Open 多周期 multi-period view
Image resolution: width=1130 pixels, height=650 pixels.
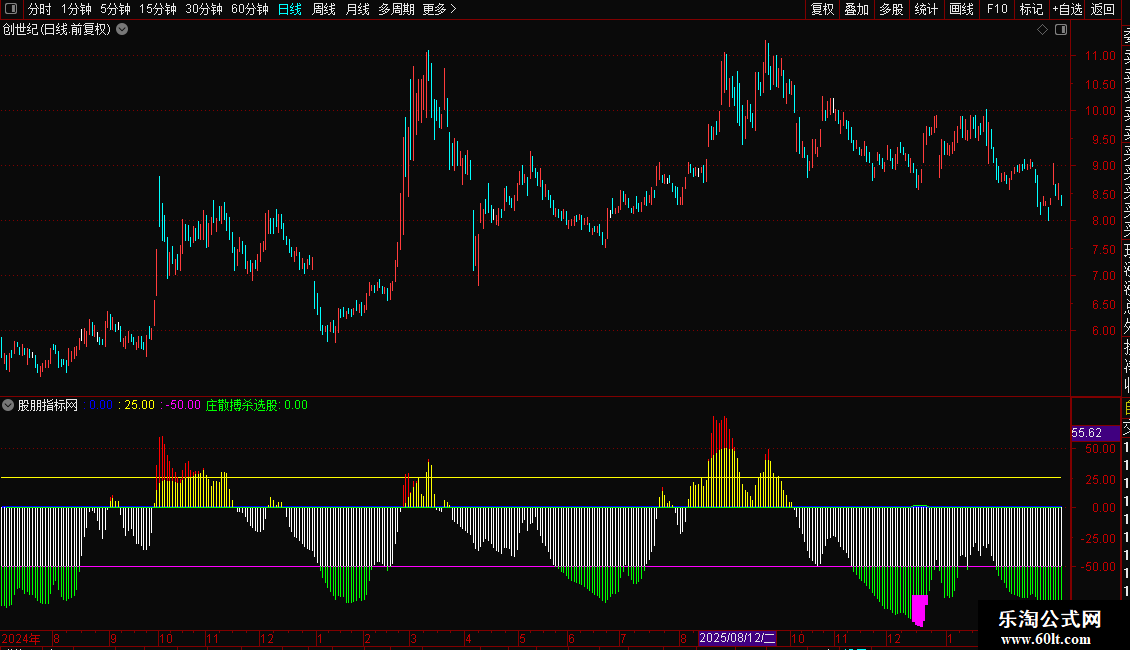396,9
